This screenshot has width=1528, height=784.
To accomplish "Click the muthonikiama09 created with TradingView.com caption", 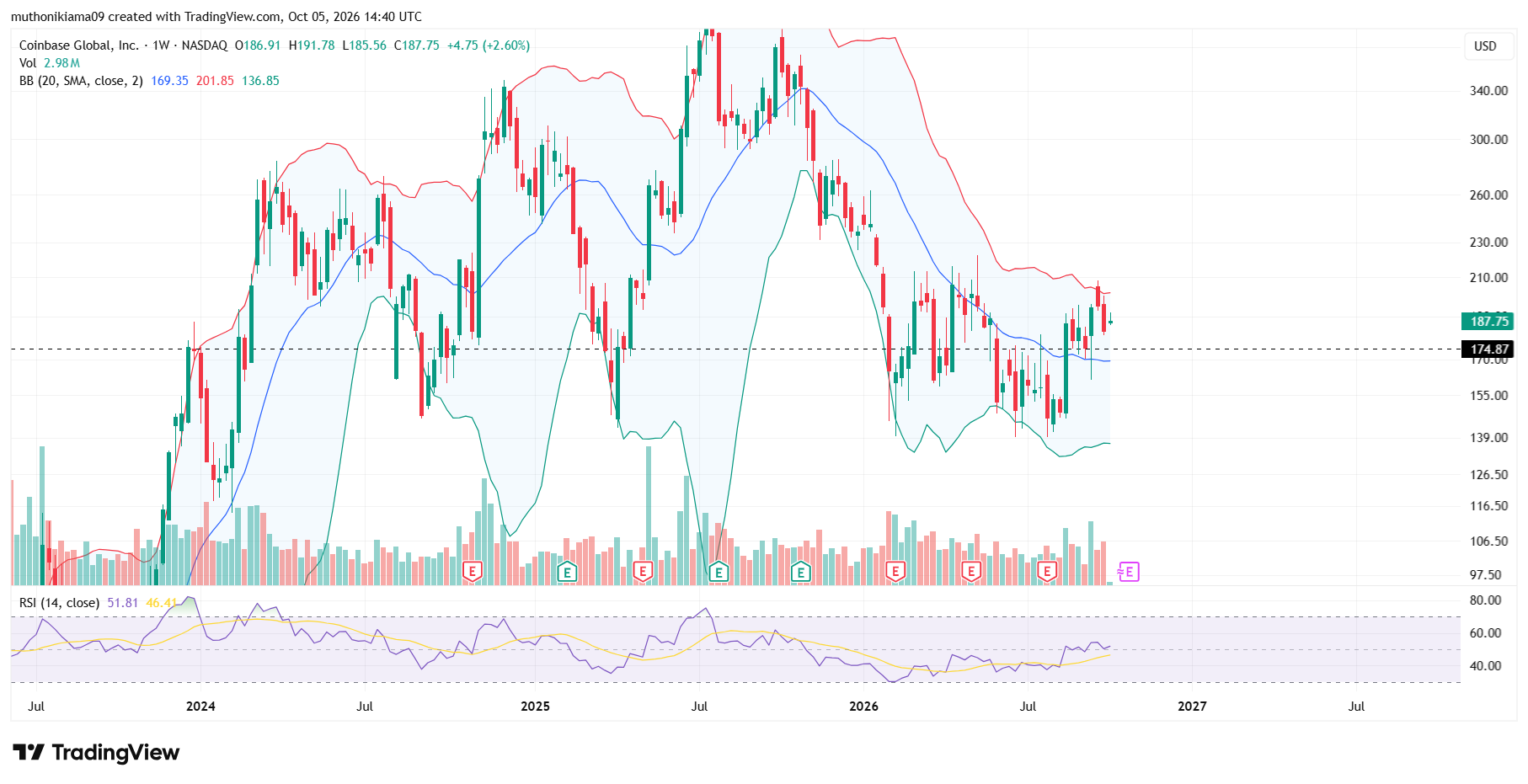I will pos(216,17).
